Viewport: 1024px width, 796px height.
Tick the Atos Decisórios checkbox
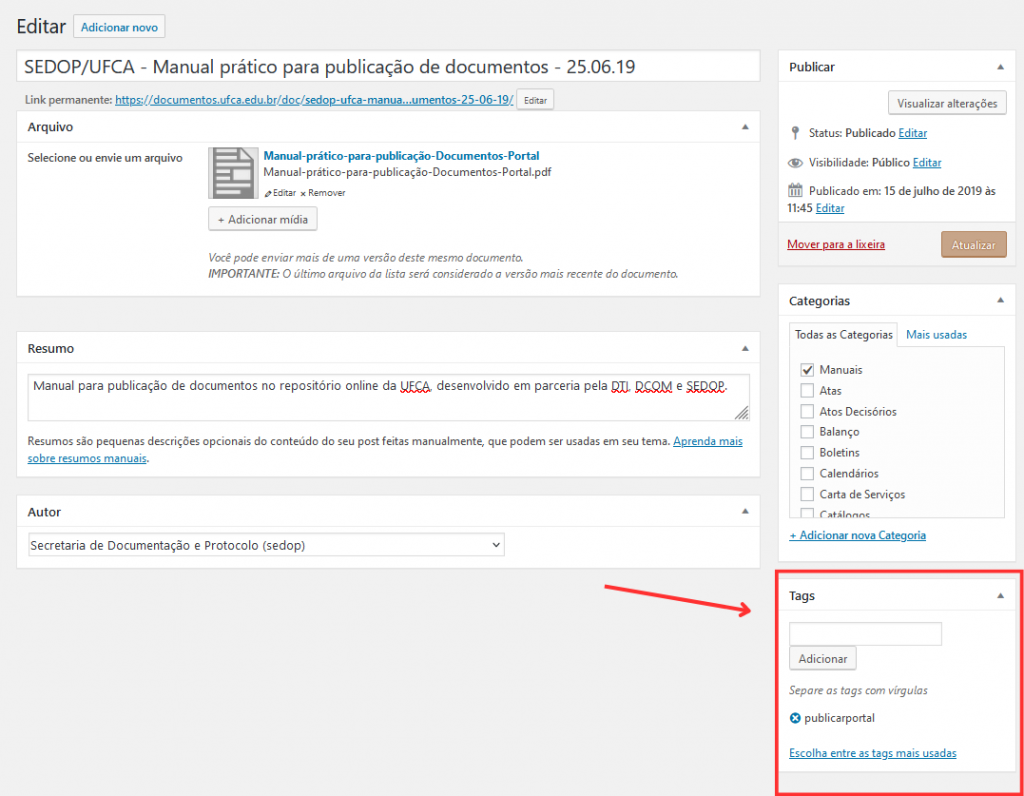click(807, 411)
